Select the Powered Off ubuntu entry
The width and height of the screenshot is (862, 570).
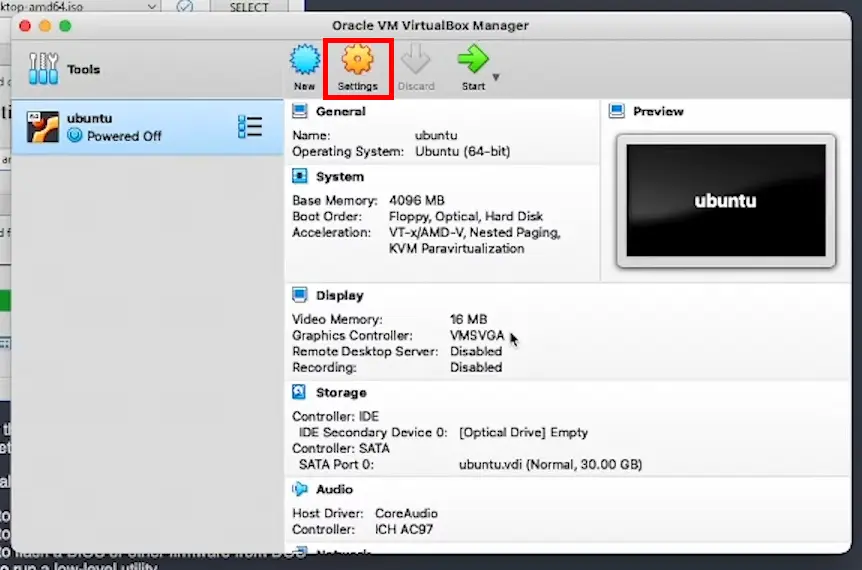(148, 127)
